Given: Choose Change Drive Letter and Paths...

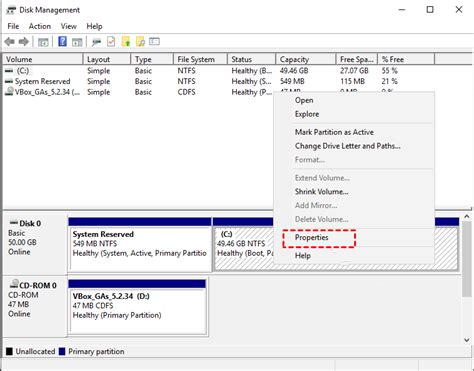Looking at the screenshot, I should [x=348, y=146].
